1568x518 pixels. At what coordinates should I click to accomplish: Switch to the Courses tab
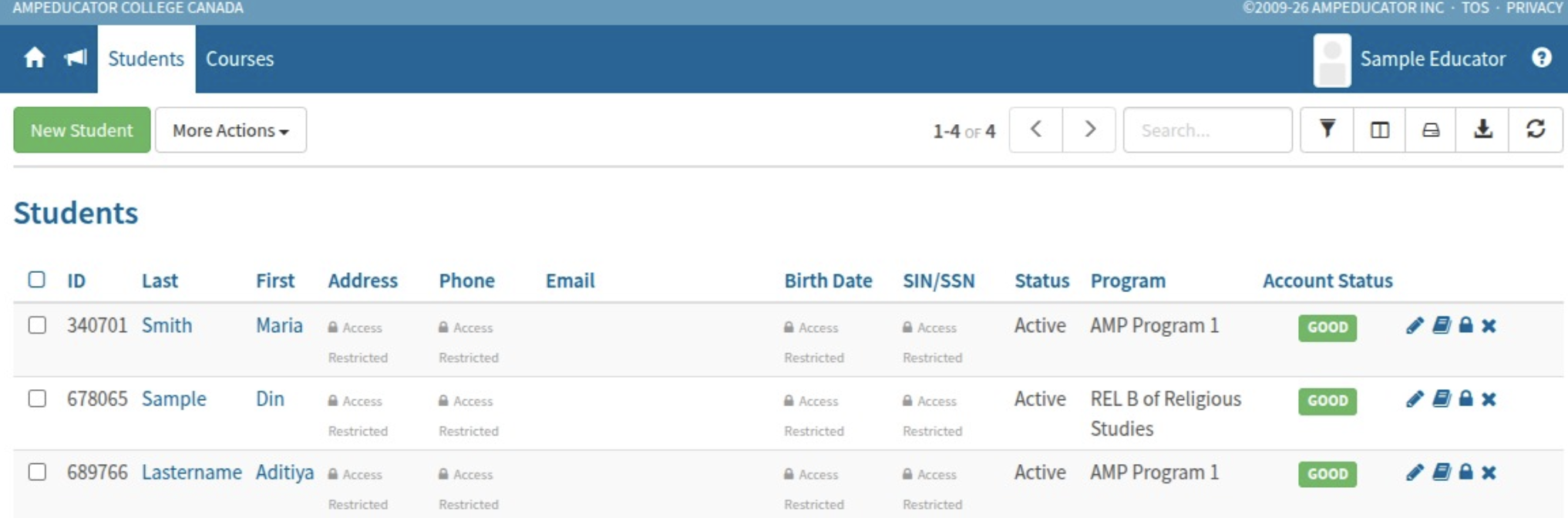pyautogui.click(x=240, y=59)
